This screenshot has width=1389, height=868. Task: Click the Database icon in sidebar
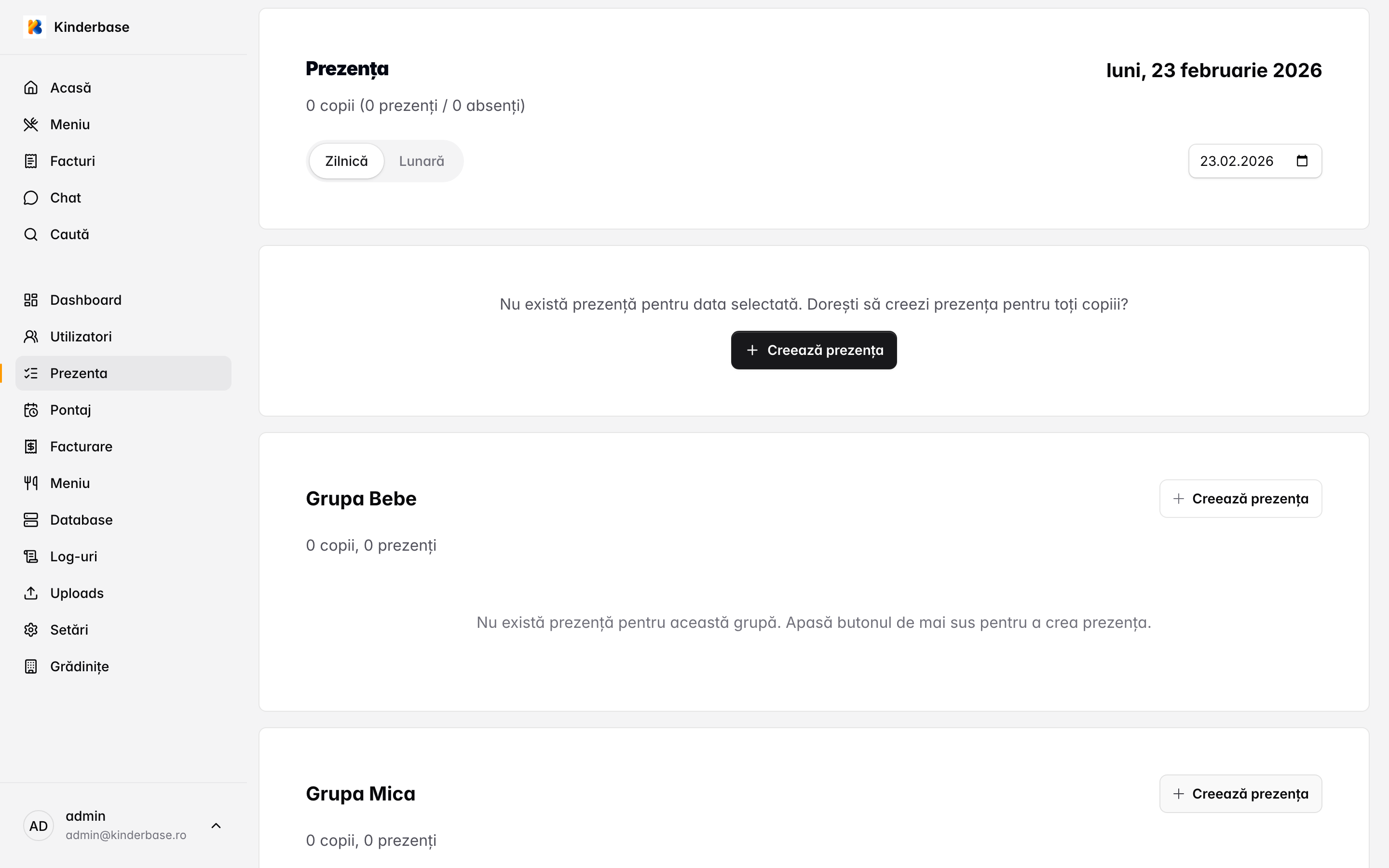tap(31, 520)
